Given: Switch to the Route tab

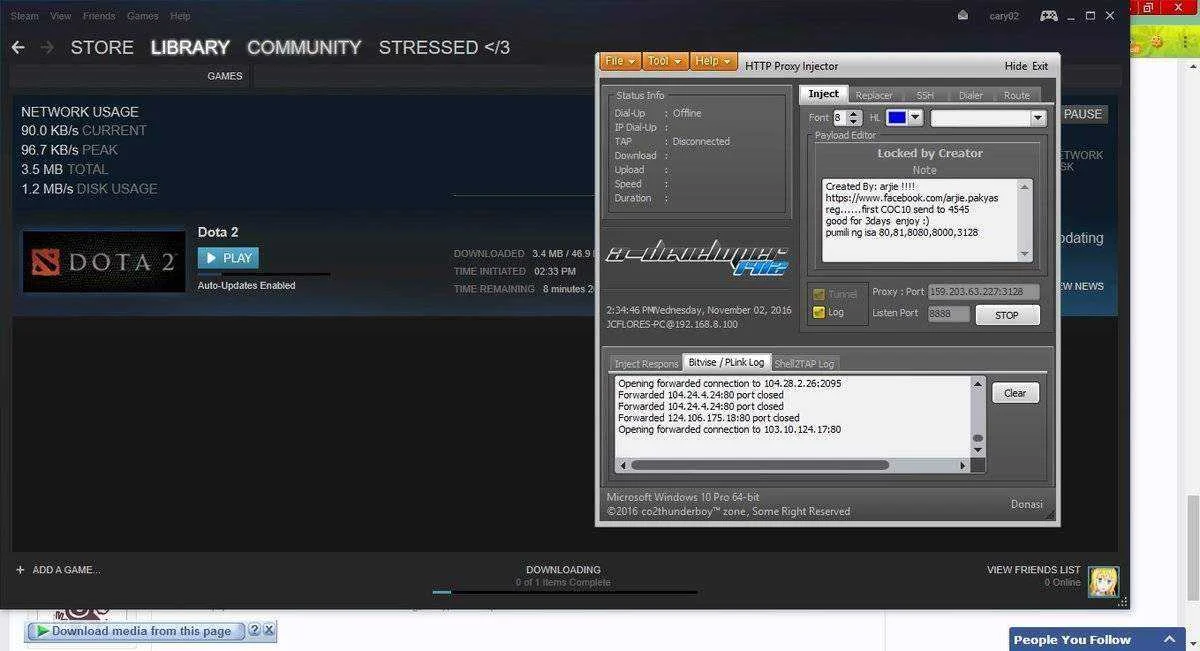Looking at the screenshot, I should [1016, 95].
